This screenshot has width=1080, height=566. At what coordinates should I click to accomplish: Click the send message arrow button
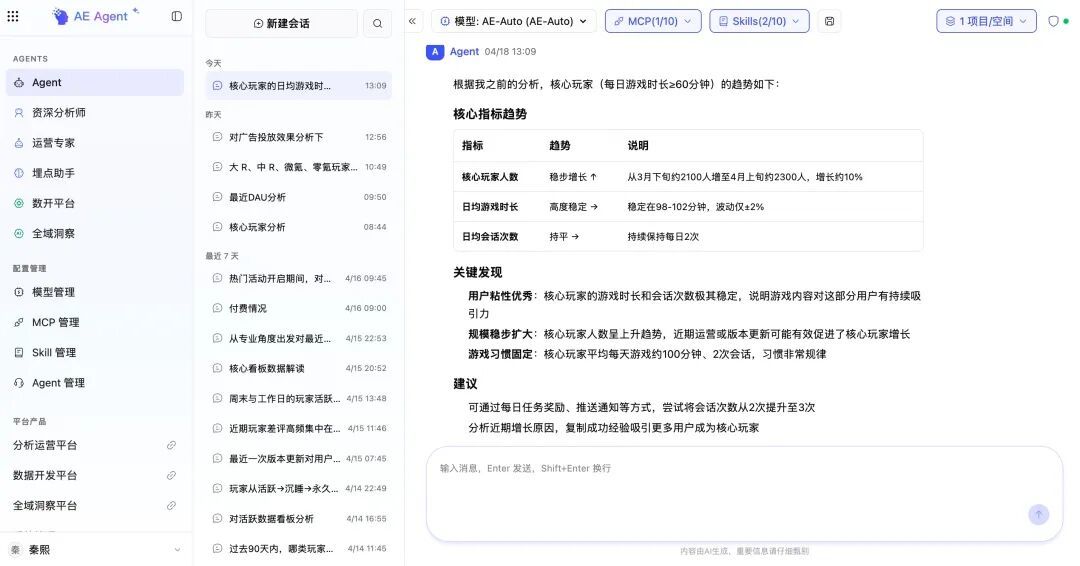coord(1039,514)
